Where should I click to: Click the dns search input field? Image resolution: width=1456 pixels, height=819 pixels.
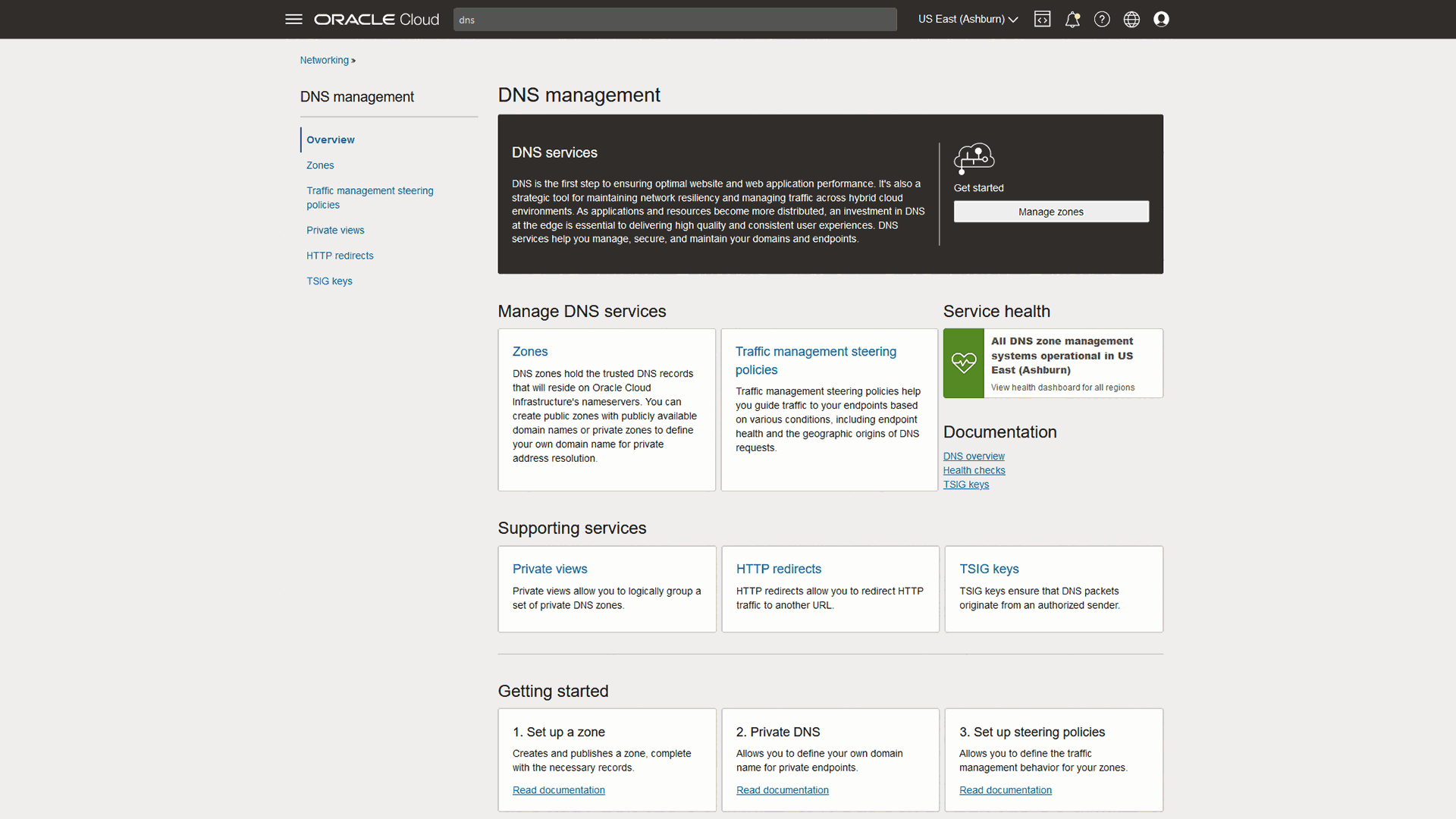click(x=673, y=20)
